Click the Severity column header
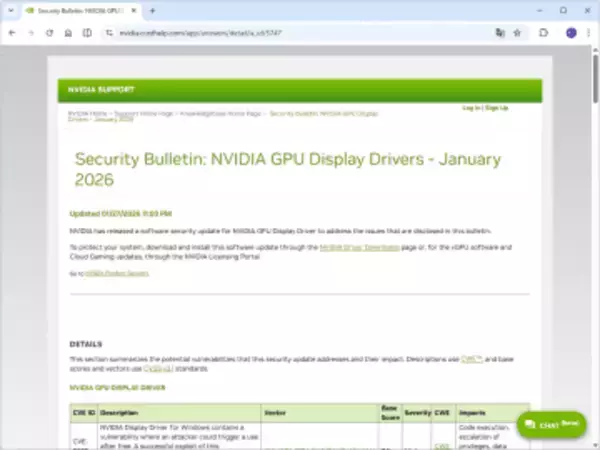This screenshot has width=600, height=450. pos(417,413)
